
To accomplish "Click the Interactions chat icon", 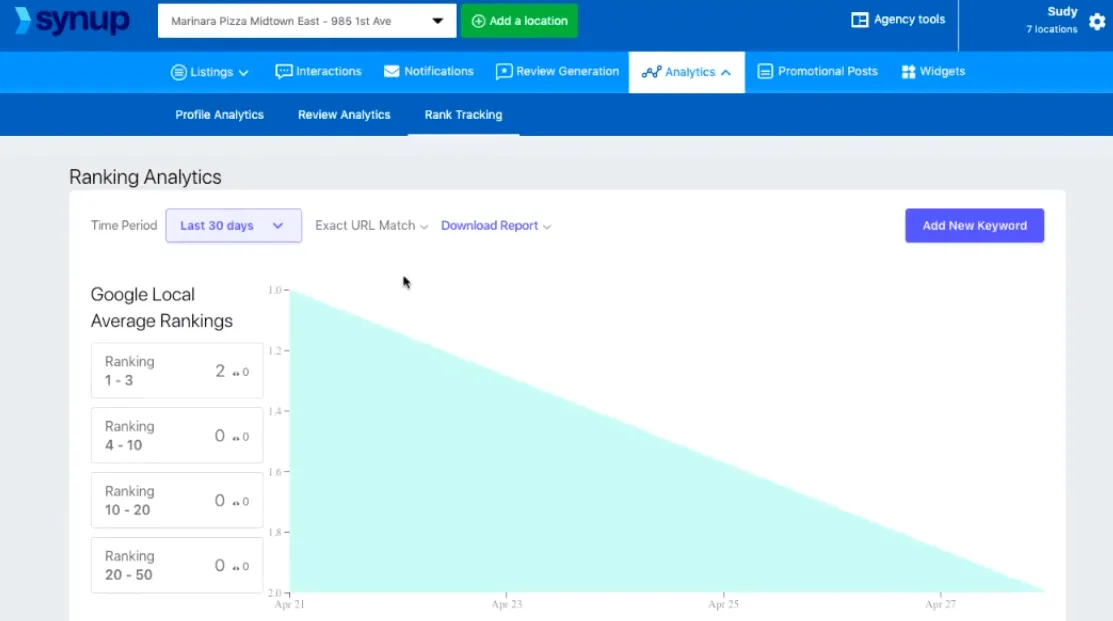I will (284, 72).
